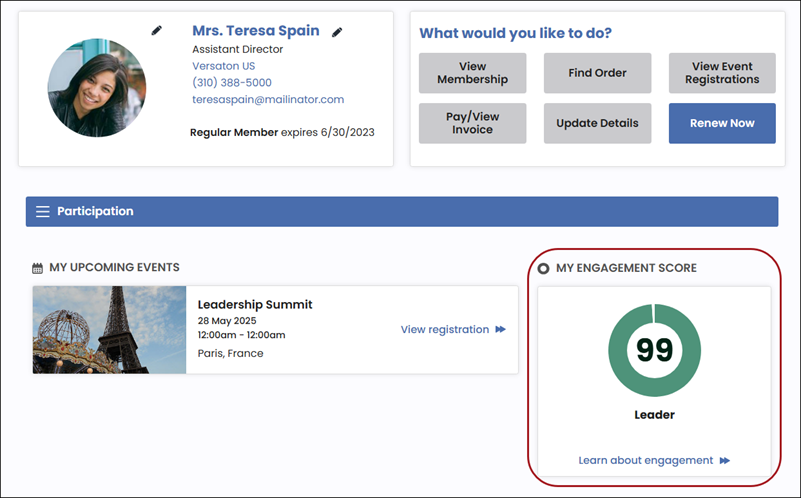The image size is (801, 498).
Task: Expand the Participation section header bar
Action: click(x=402, y=211)
